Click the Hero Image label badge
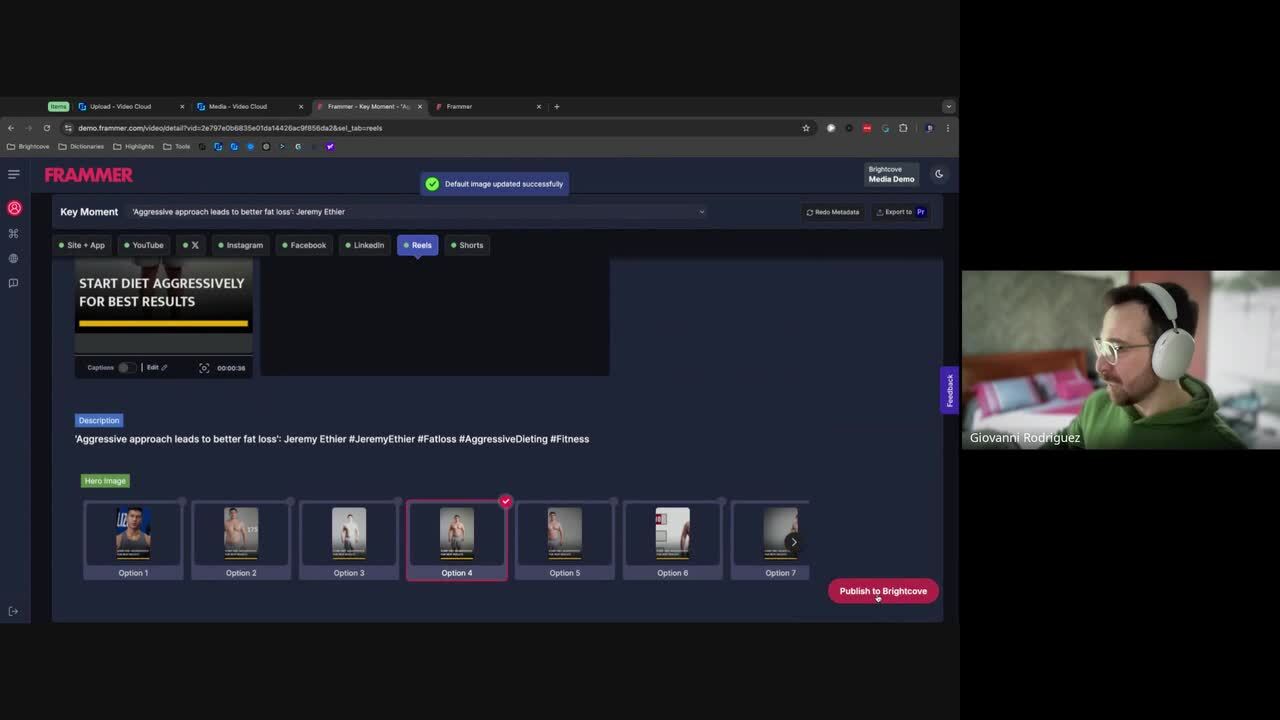1280x720 pixels. [x=105, y=481]
